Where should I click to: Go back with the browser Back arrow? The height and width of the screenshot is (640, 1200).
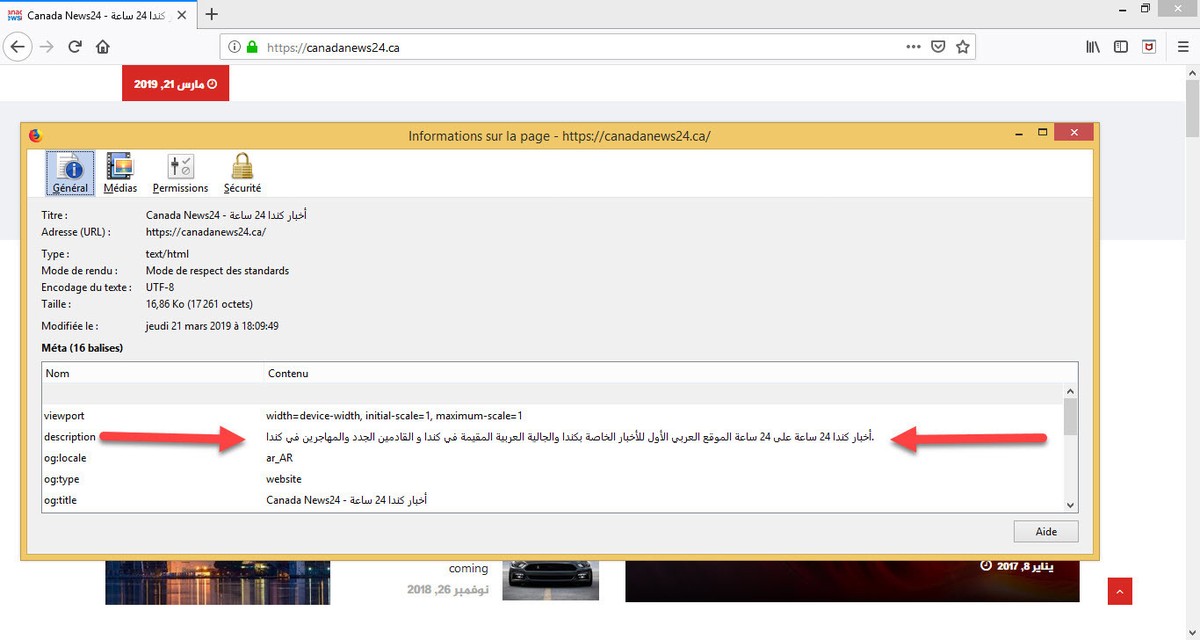tap(17, 47)
